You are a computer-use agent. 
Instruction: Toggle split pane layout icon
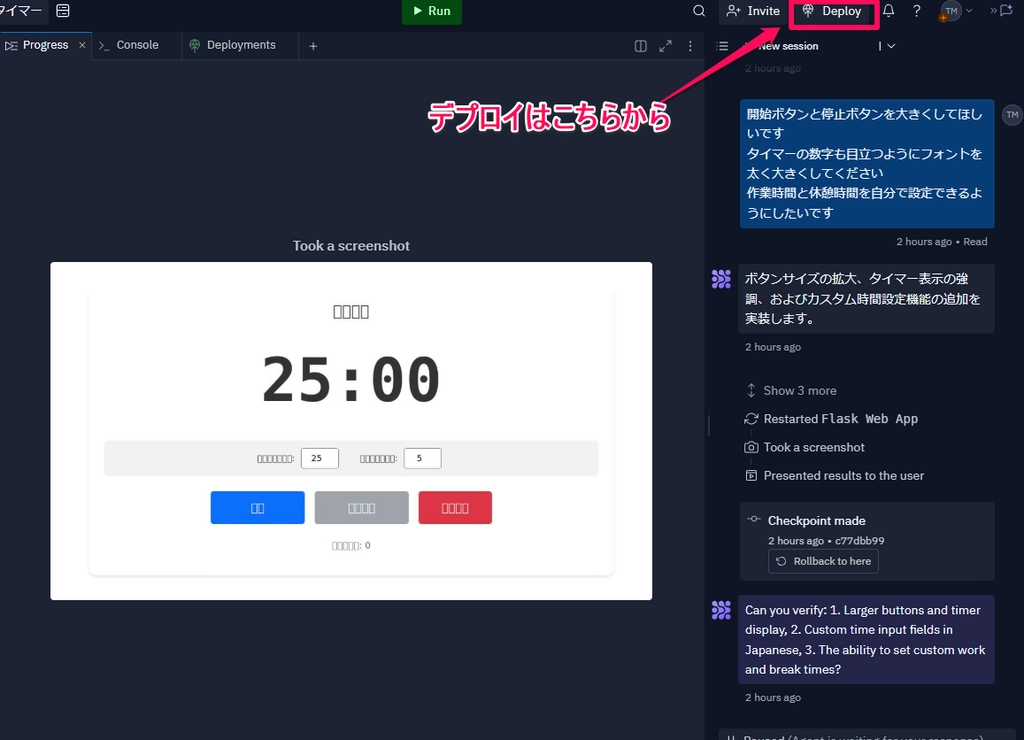click(x=641, y=46)
